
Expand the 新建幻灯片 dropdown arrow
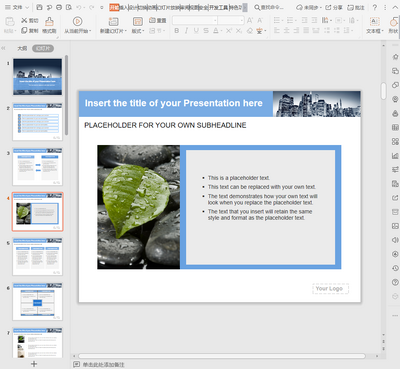click(126, 31)
